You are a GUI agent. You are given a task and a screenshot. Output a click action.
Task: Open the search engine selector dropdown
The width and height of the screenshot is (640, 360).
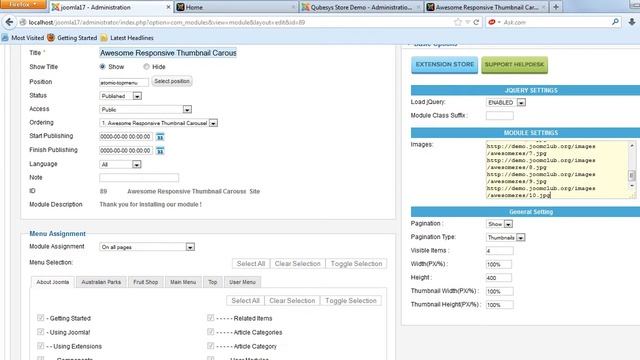494,22
